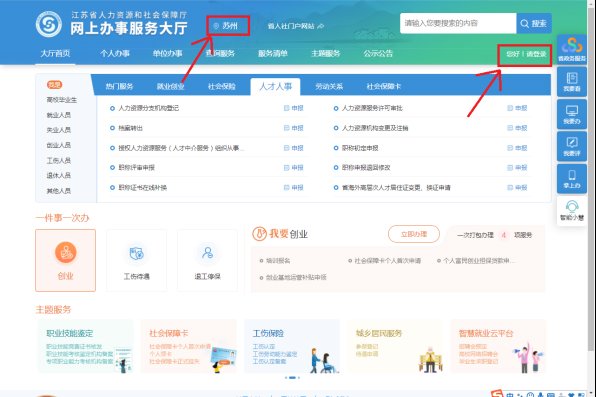Open the 社会保障卡 theme card
Screen dimensions: 596x397
pos(189,346)
